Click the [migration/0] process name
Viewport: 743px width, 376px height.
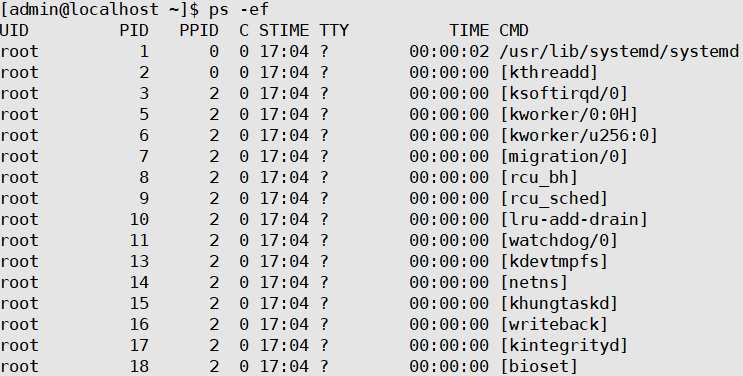click(x=564, y=156)
